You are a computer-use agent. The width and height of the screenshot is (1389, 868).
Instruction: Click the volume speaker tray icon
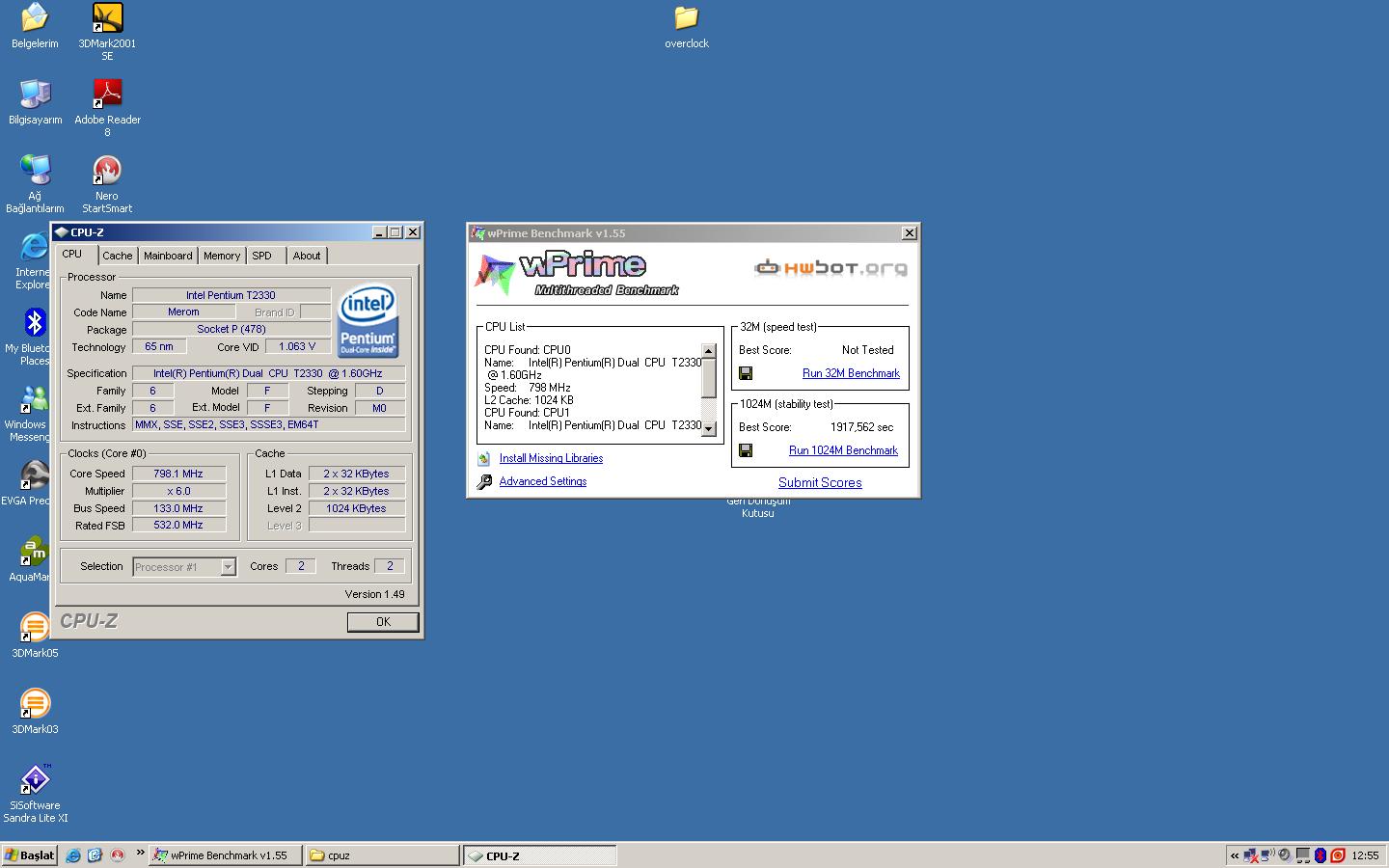click(1285, 855)
